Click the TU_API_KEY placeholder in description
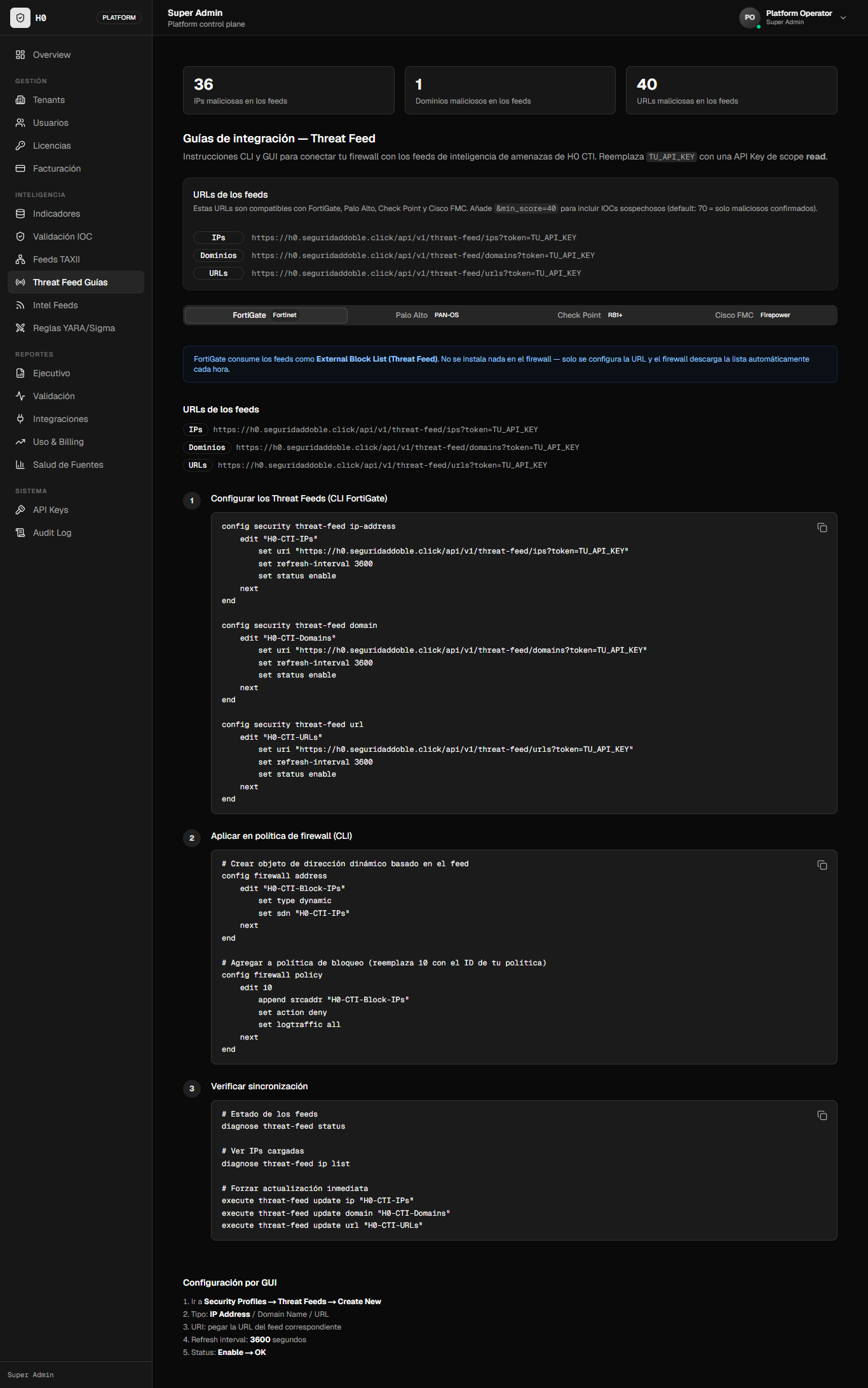The height and width of the screenshot is (1388, 868). 672,157
